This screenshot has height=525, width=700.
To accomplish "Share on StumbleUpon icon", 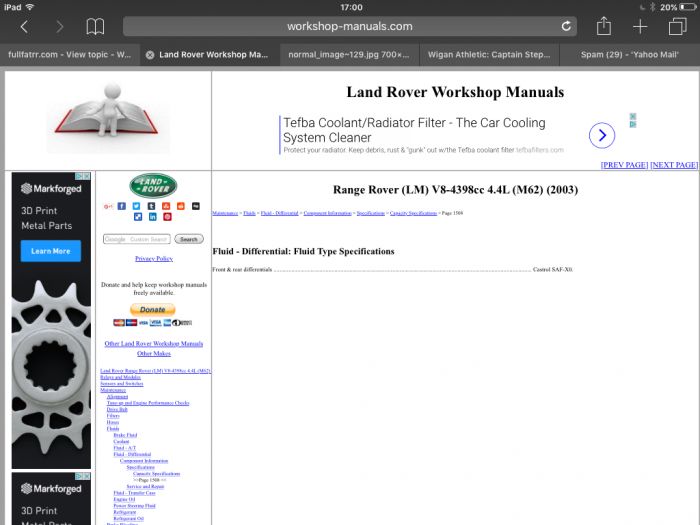I will (x=166, y=206).
